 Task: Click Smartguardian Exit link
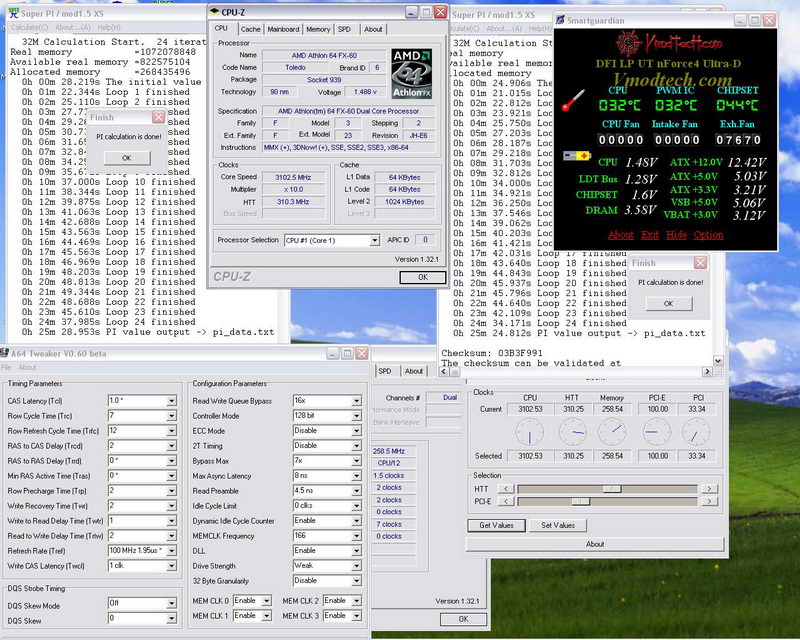pyautogui.click(x=649, y=235)
